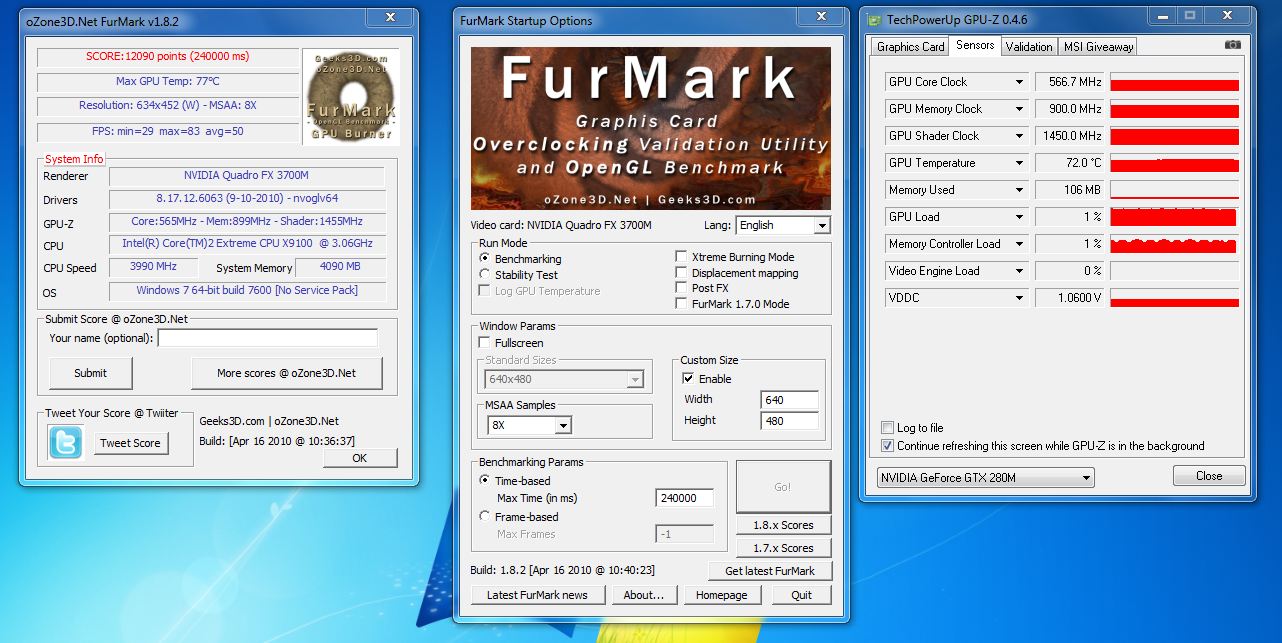This screenshot has width=1282, height=643.
Task: Open Latest FurMark news
Action: (x=537, y=595)
